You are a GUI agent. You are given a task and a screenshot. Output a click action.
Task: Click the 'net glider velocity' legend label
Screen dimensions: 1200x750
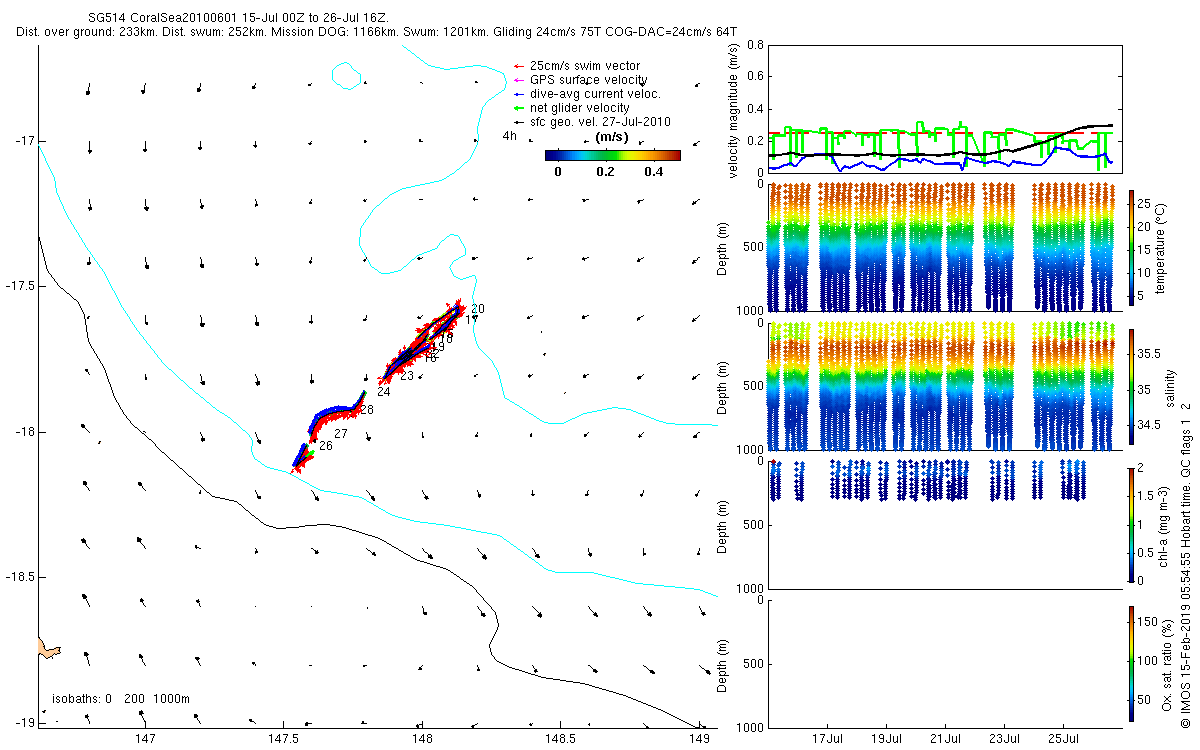click(580, 108)
